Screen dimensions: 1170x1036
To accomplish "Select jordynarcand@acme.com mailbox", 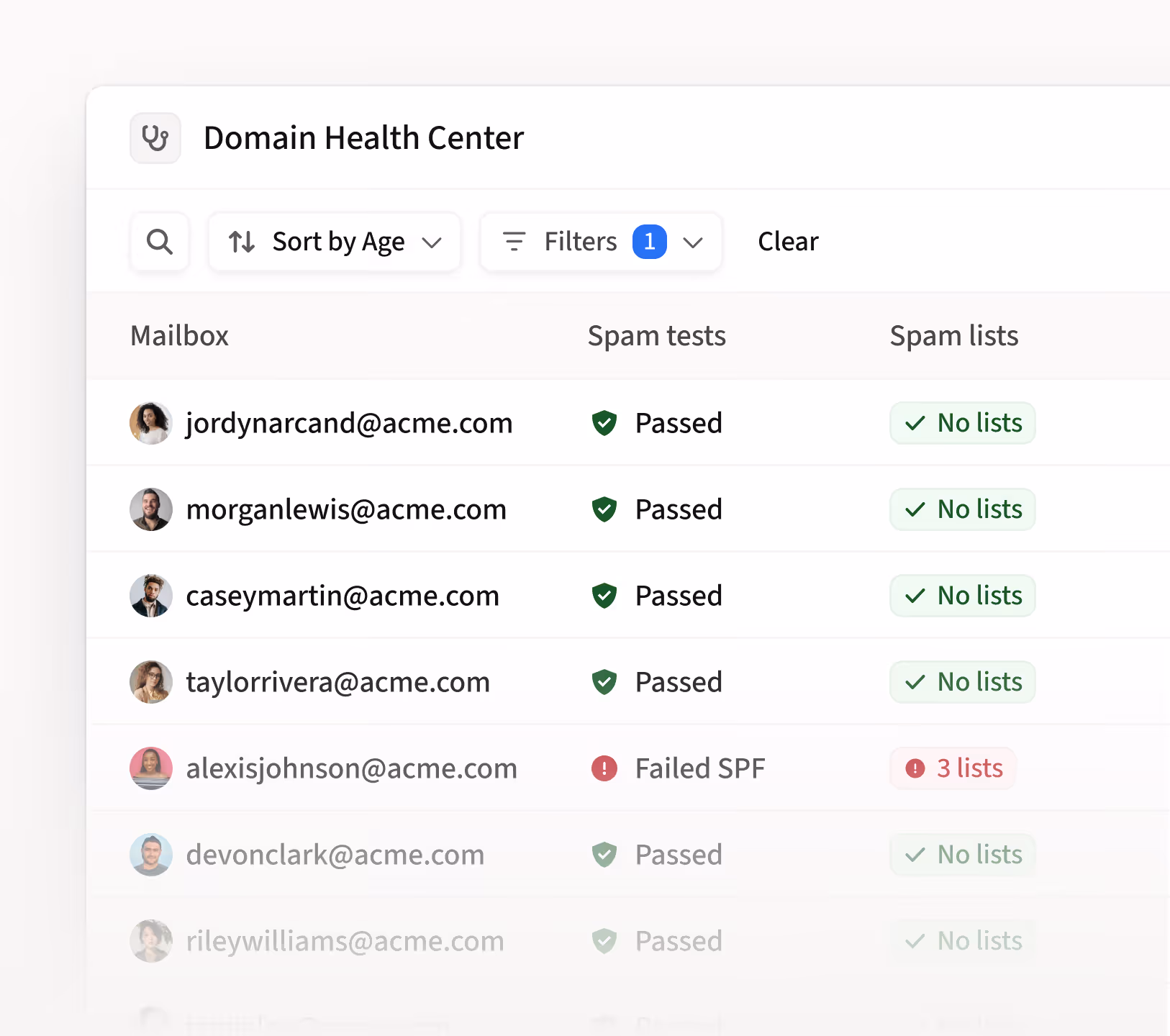I will [x=349, y=423].
